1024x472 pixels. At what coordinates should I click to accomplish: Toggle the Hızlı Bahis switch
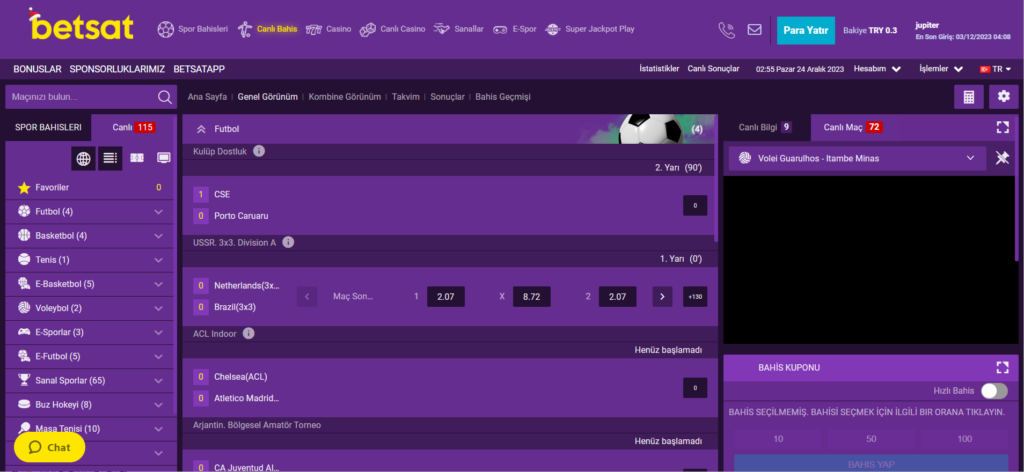[994, 391]
